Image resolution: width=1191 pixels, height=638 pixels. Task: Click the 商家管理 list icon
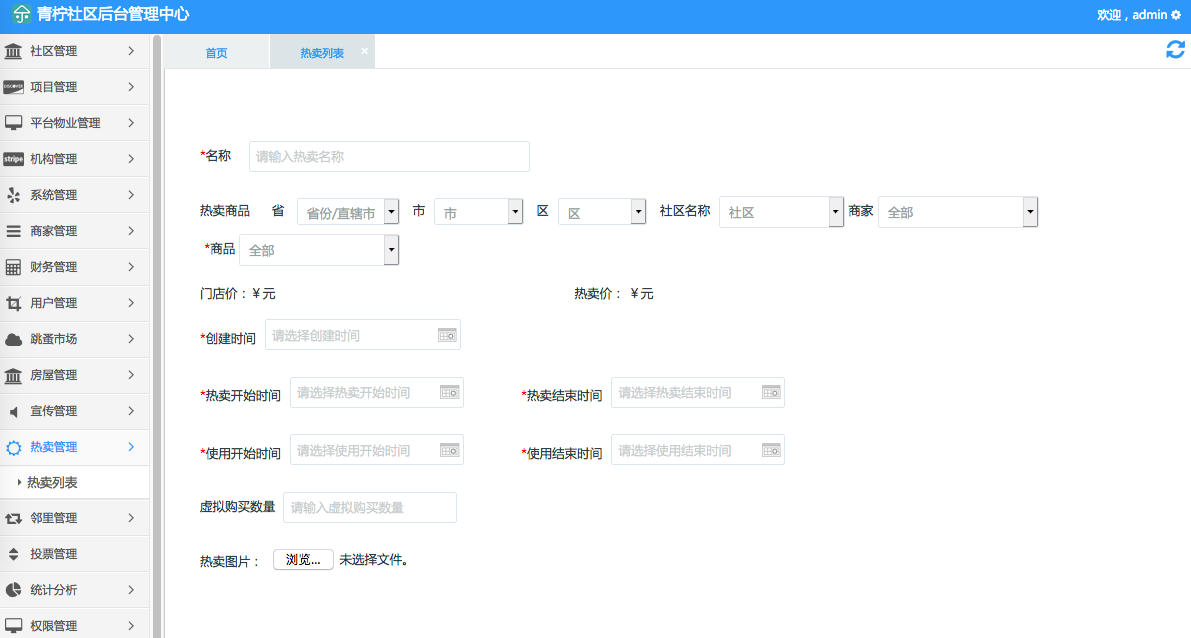[13, 231]
